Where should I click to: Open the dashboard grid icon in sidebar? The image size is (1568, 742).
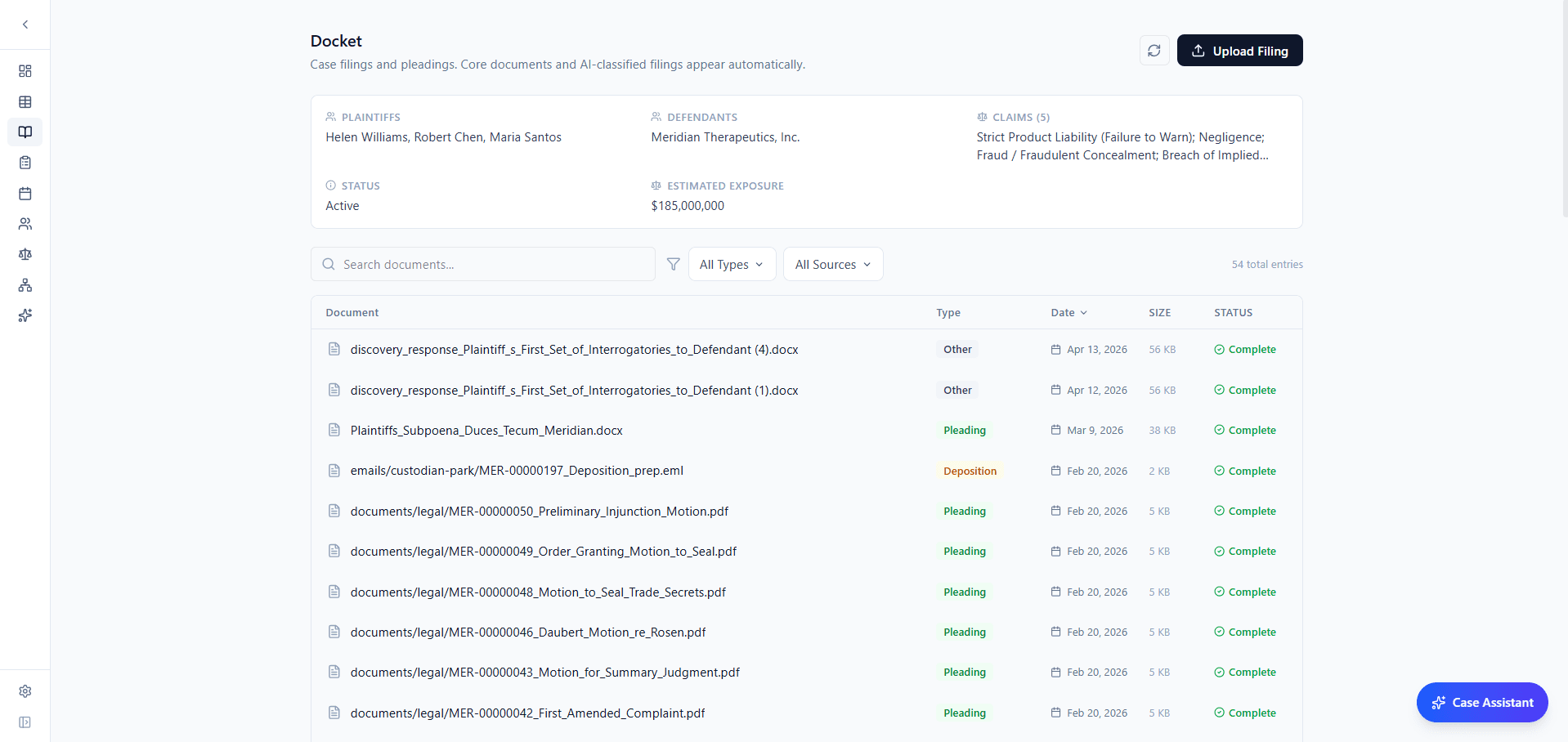[25, 71]
